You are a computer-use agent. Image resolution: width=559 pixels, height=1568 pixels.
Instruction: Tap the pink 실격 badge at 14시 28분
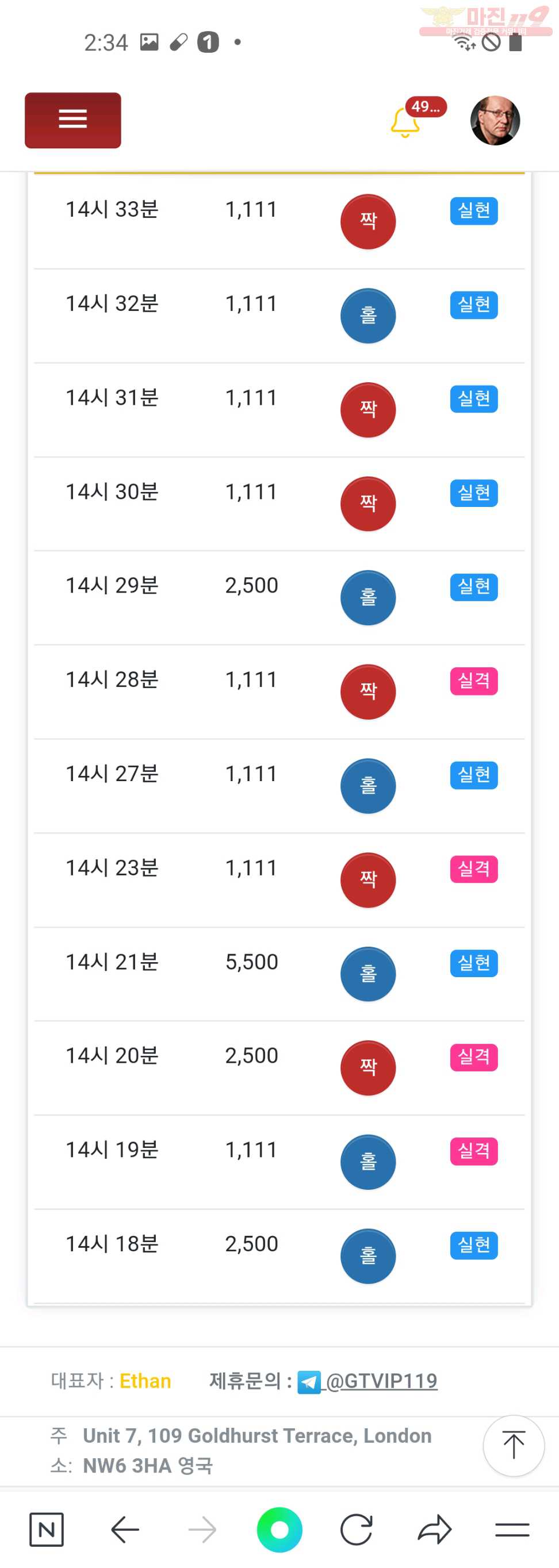(474, 681)
